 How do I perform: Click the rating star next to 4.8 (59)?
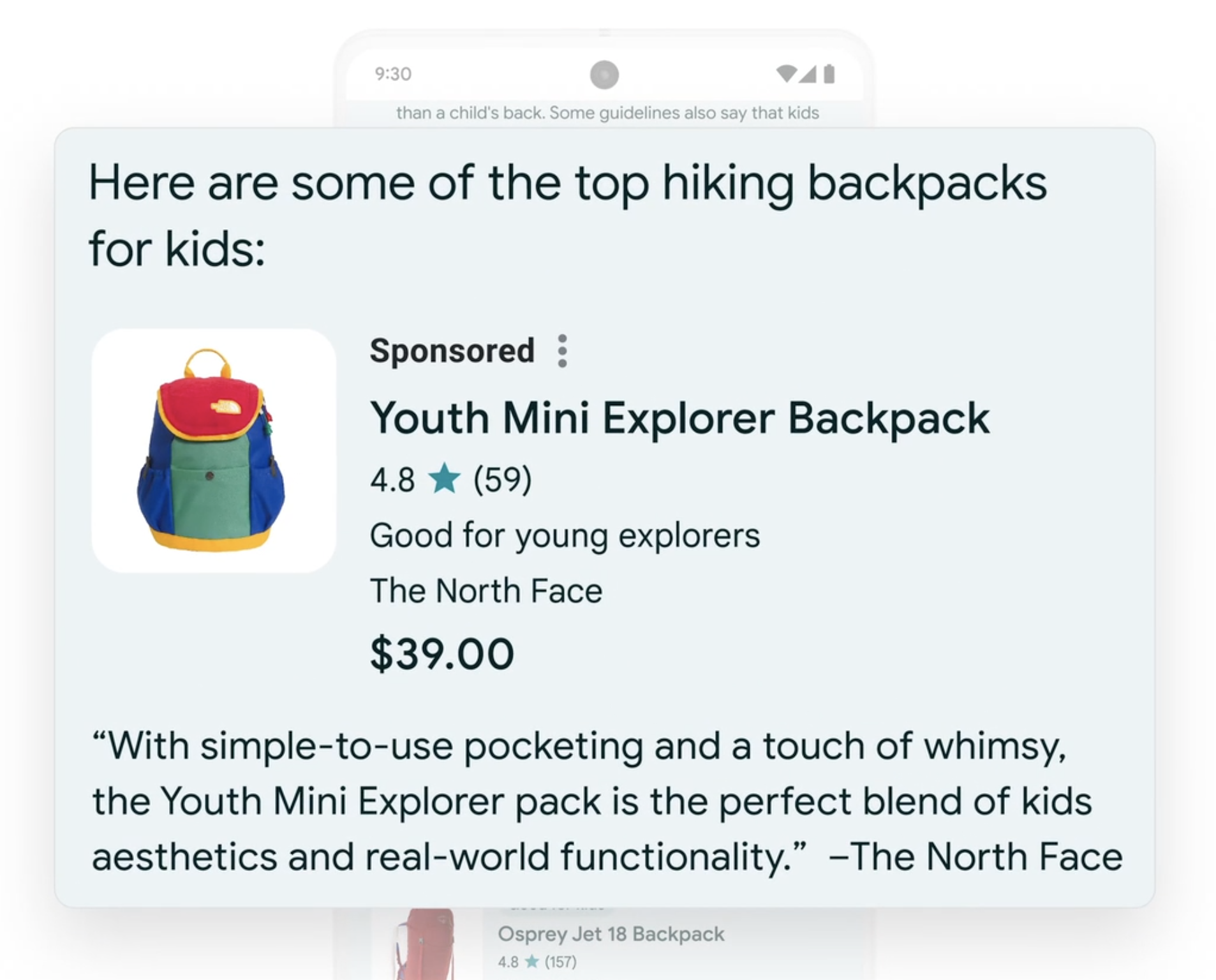(444, 479)
